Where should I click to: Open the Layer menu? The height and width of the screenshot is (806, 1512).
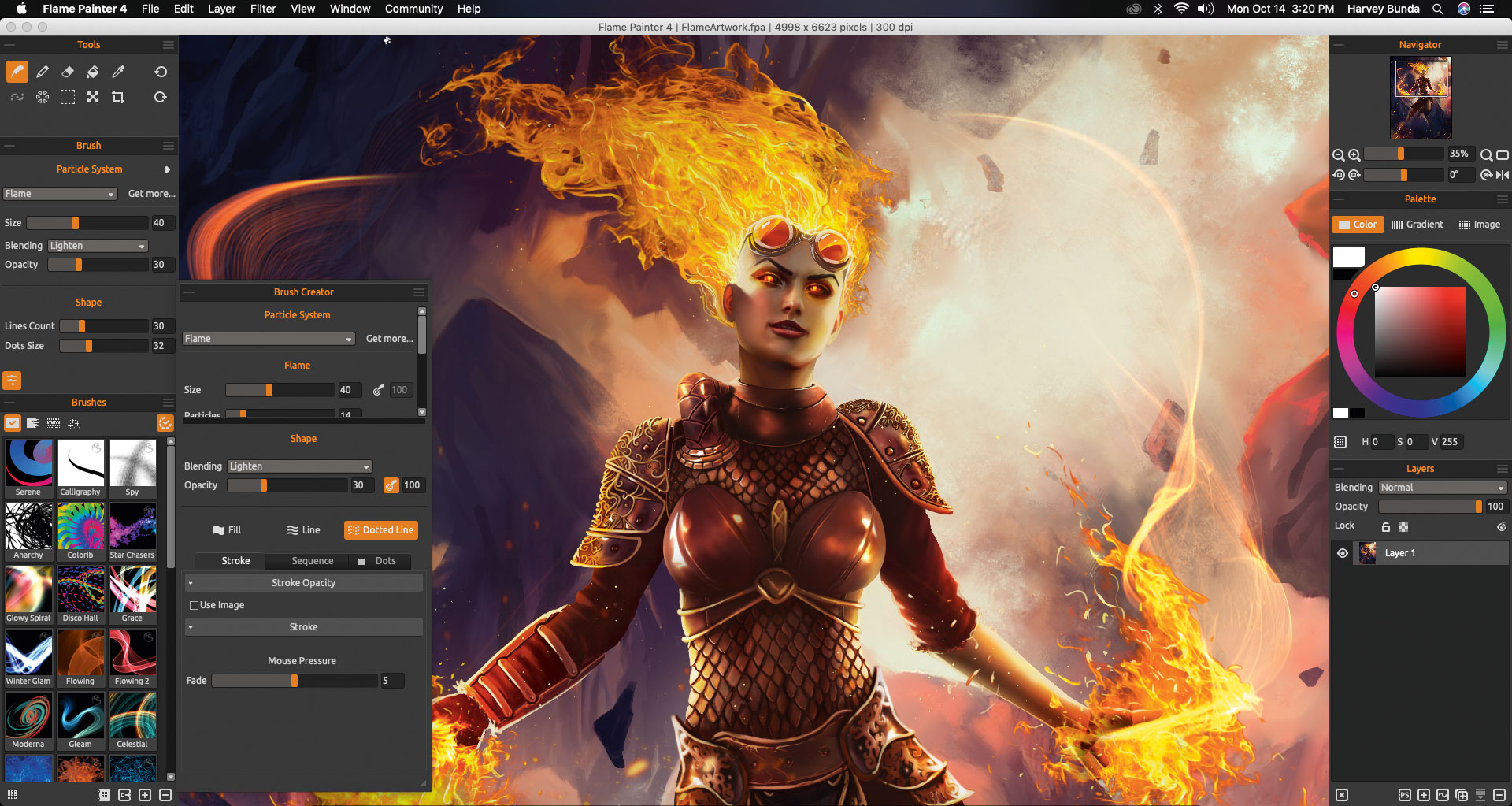(x=221, y=9)
